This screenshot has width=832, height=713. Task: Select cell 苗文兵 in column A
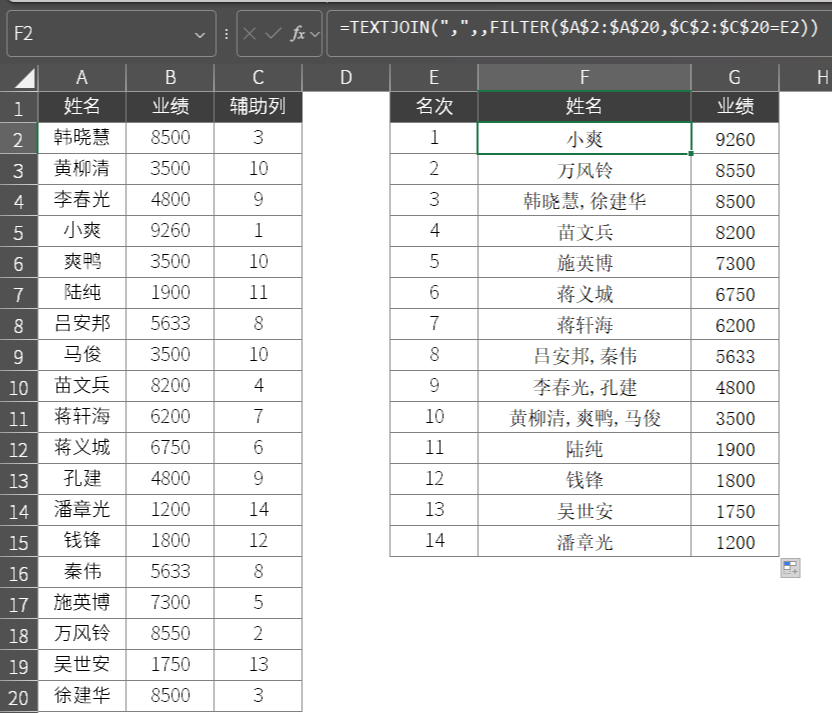click(x=82, y=386)
